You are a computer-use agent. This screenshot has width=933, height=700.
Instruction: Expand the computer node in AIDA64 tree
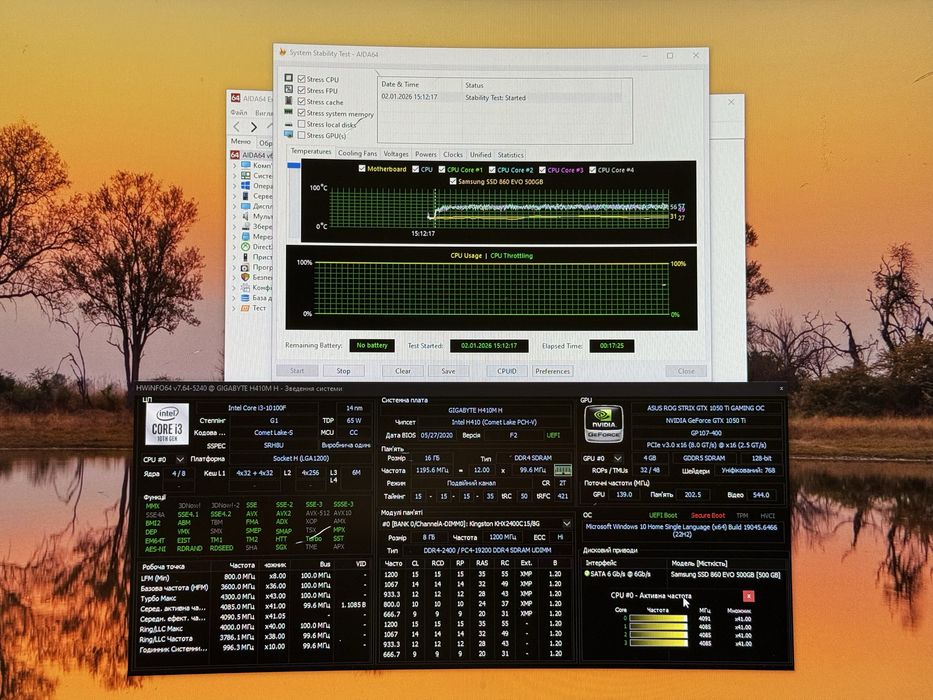234,165
